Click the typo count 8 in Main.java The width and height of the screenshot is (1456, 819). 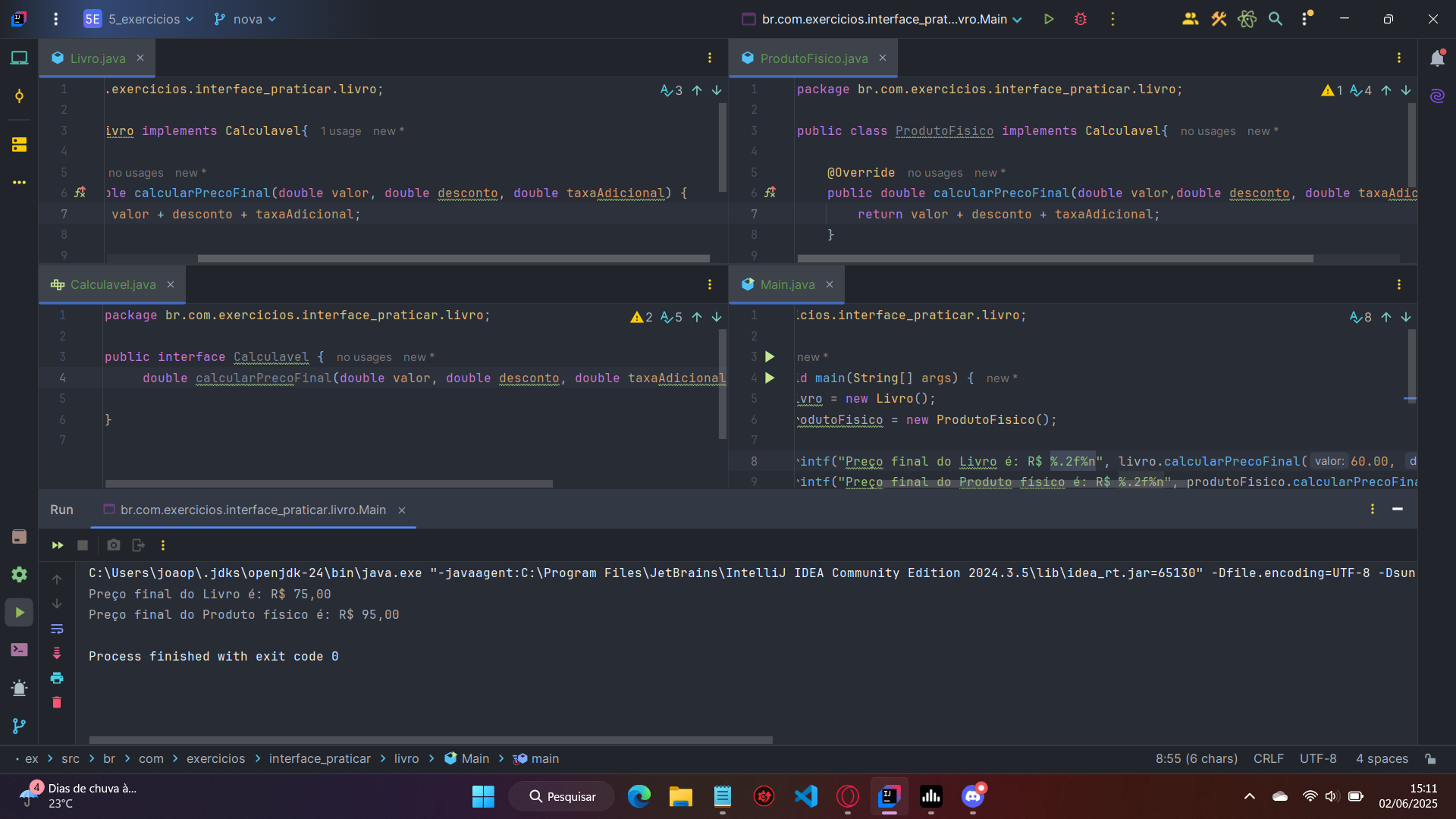1360,317
